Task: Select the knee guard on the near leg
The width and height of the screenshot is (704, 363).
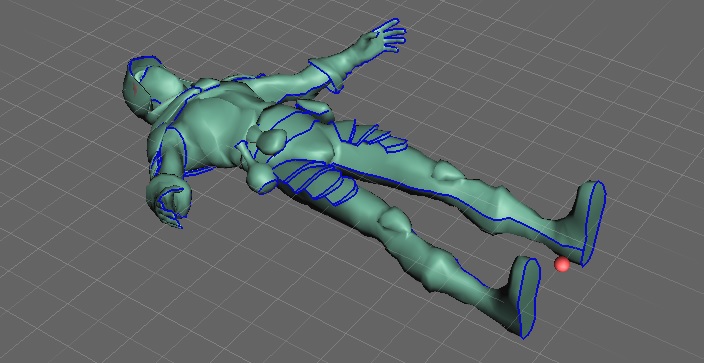Action: click(x=395, y=220)
